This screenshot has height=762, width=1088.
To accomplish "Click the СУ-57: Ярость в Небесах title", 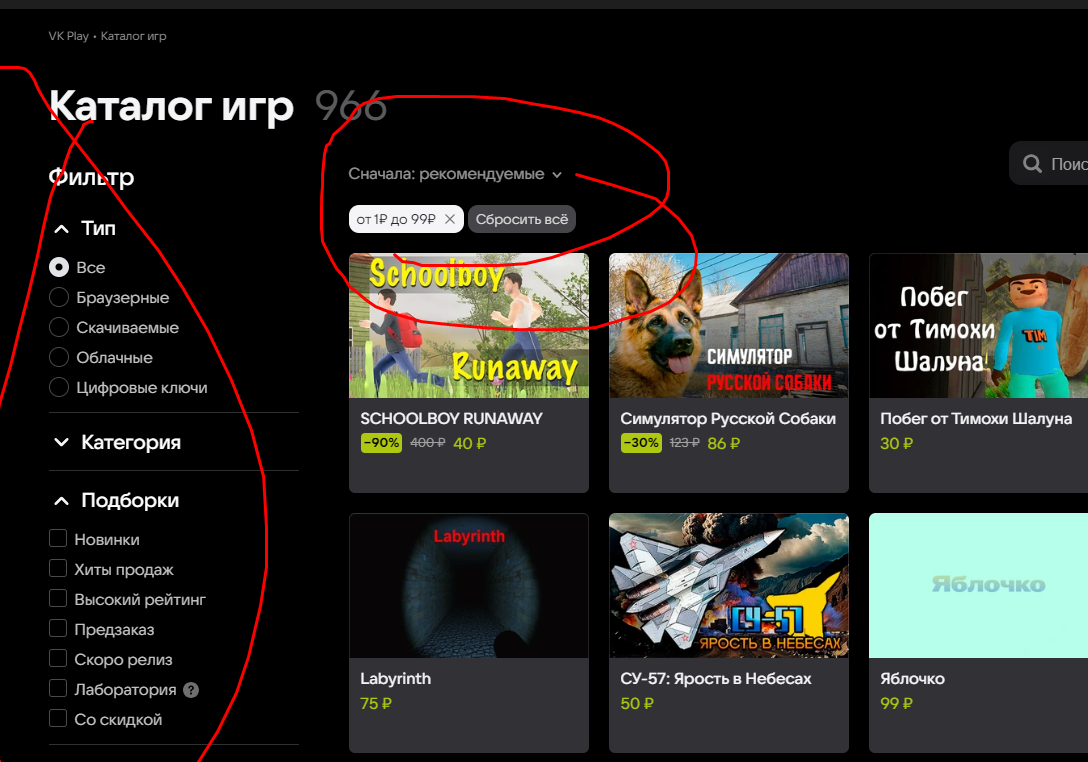I will click(715, 679).
